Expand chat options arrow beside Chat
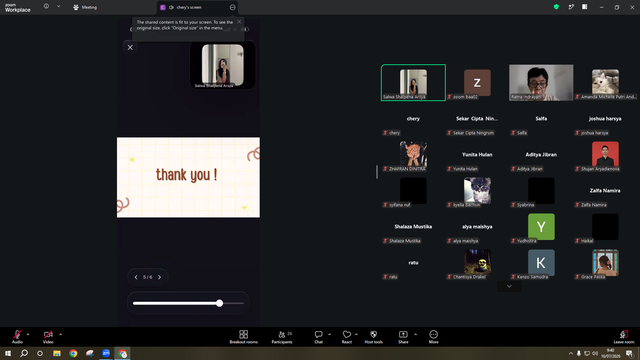The width and height of the screenshot is (640, 360). (329, 334)
